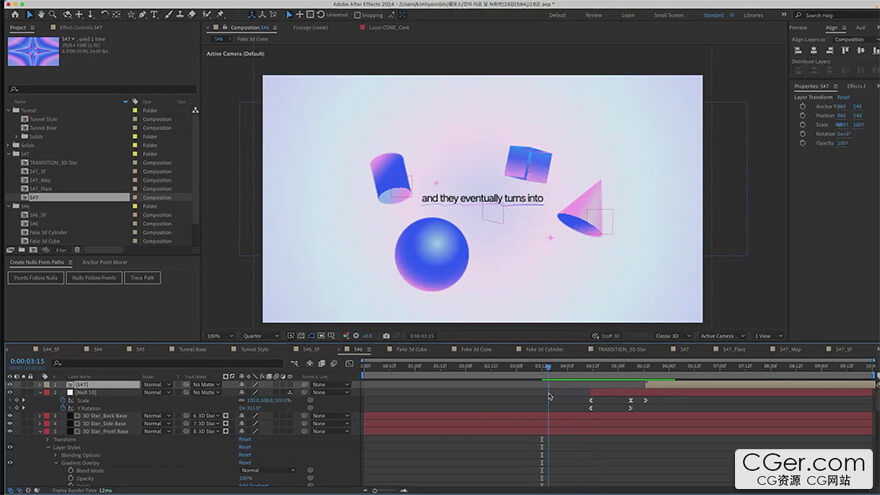The width and height of the screenshot is (880, 495).
Task: Click Reset for Gradient Overlay
Action: 245,462
